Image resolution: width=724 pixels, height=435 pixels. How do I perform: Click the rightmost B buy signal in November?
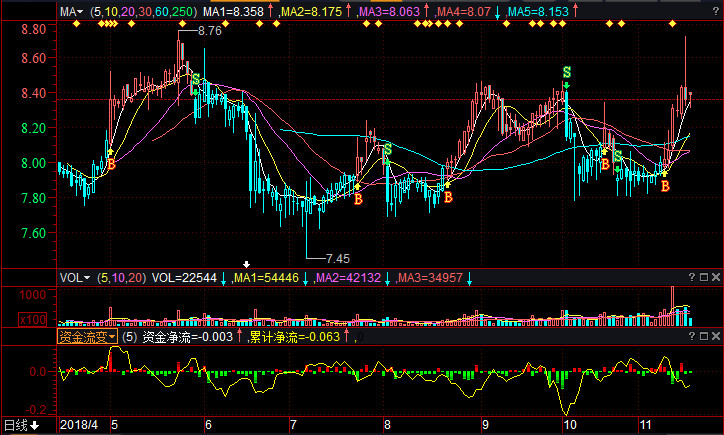click(x=664, y=186)
